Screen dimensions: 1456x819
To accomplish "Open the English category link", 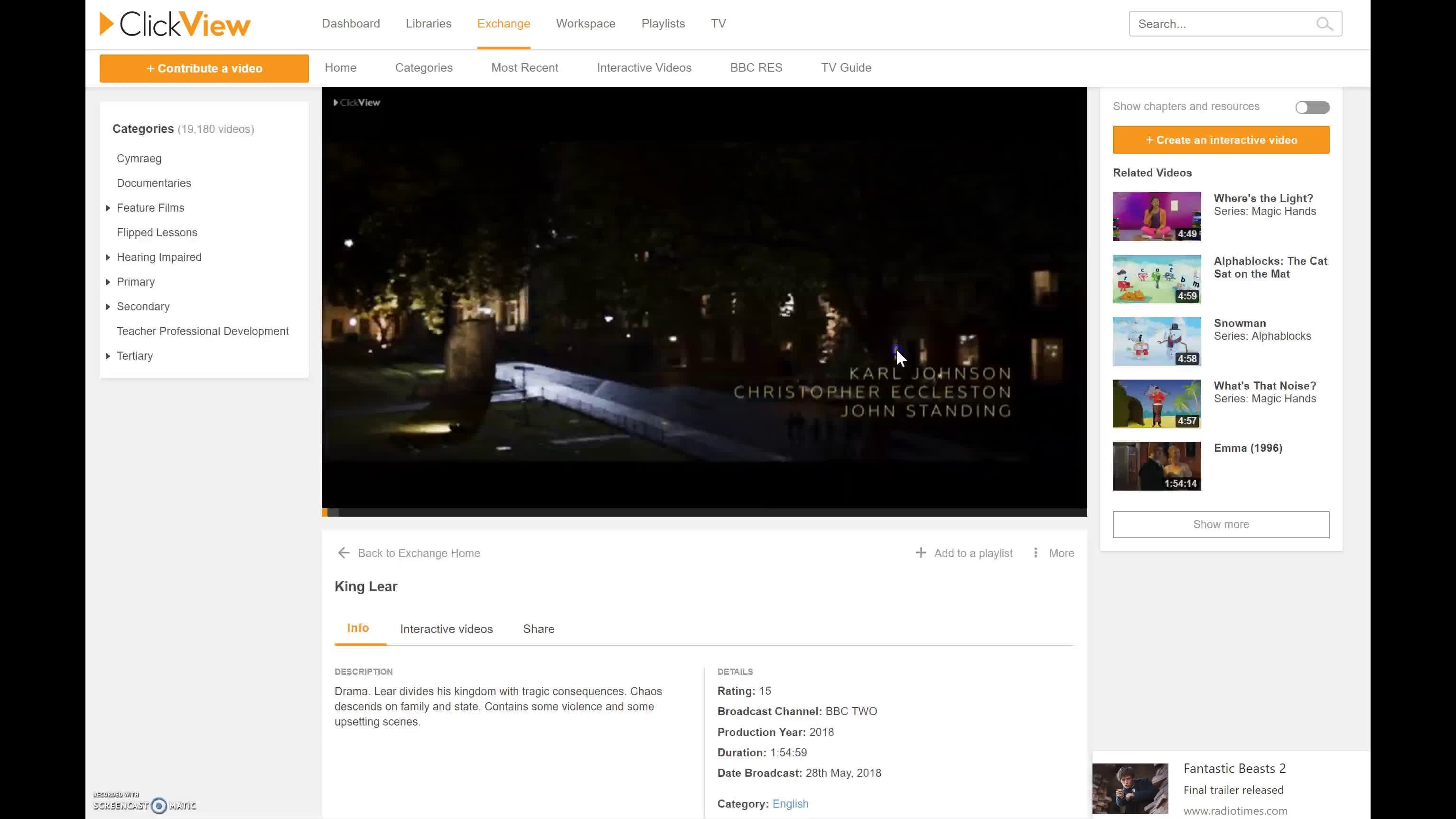I will (x=790, y=803).
